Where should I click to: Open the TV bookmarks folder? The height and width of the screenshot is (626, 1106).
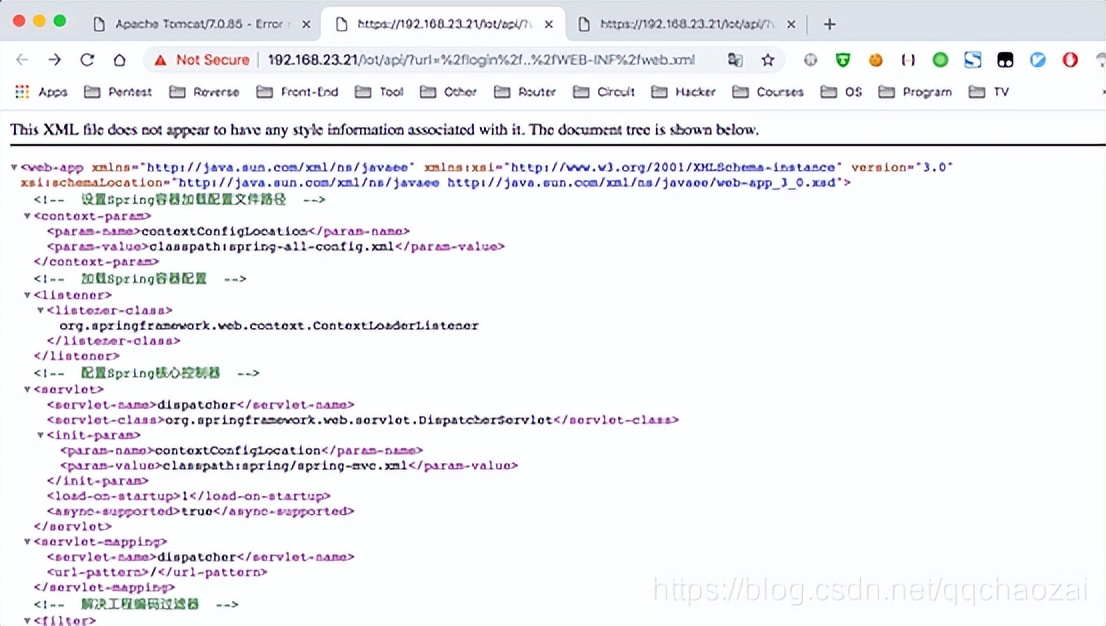989,92
